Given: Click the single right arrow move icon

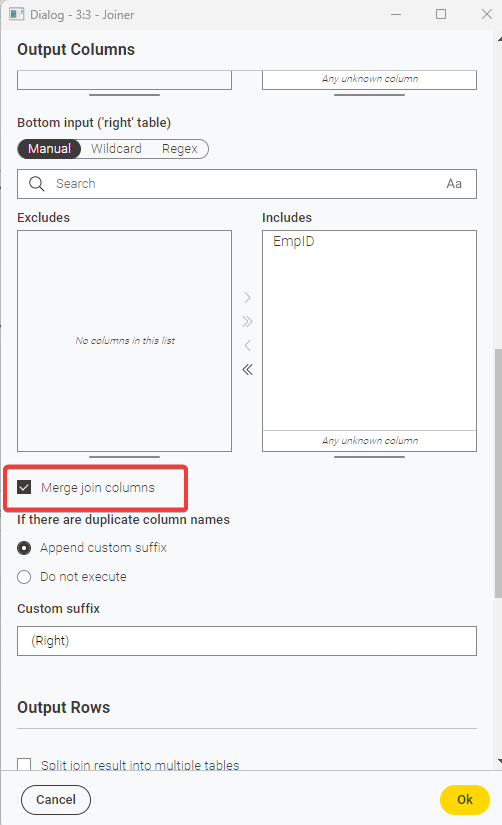Looking at the screenshot, I should [x=247, y=298].
